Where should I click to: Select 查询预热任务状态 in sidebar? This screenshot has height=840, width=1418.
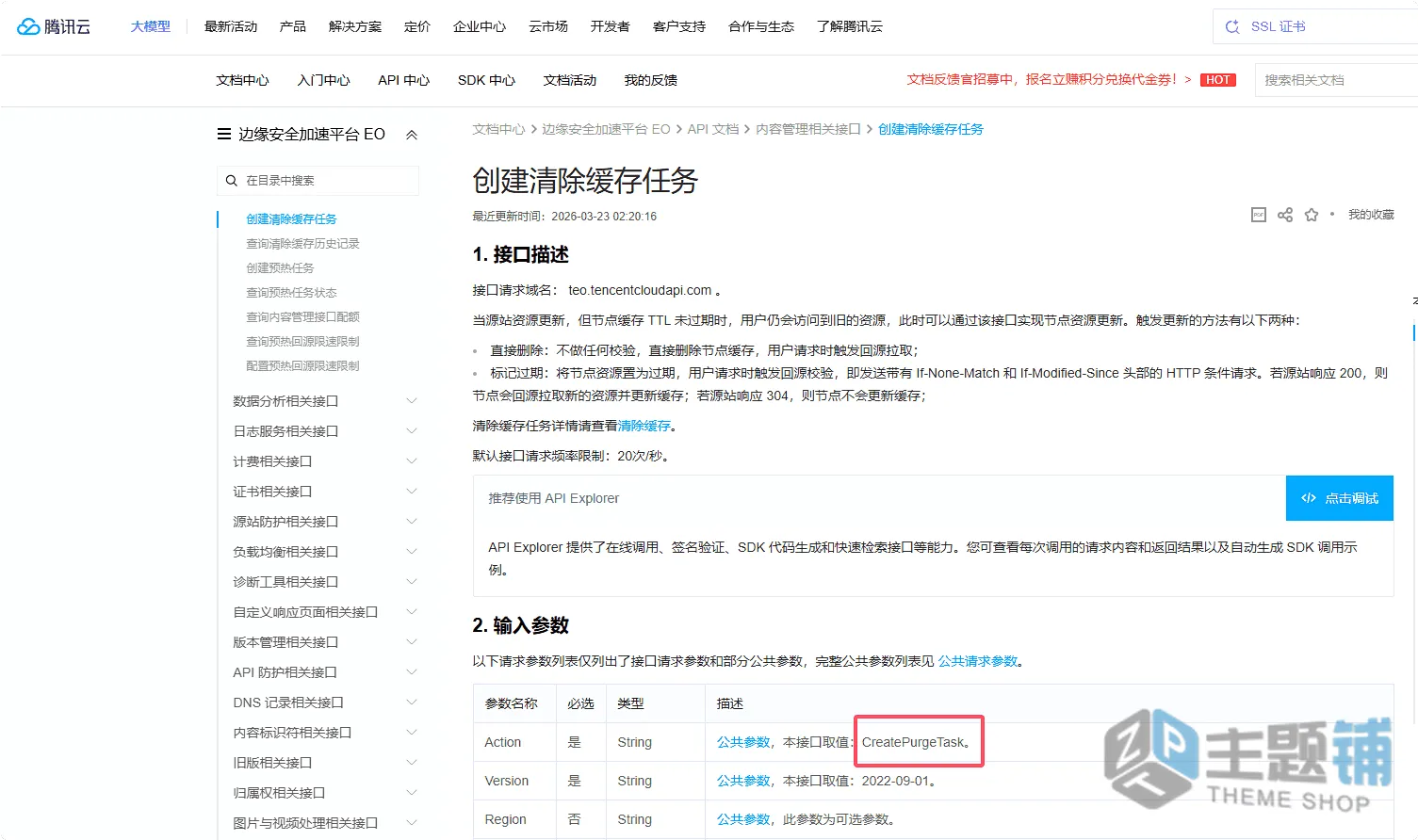[x=291, y=292]
